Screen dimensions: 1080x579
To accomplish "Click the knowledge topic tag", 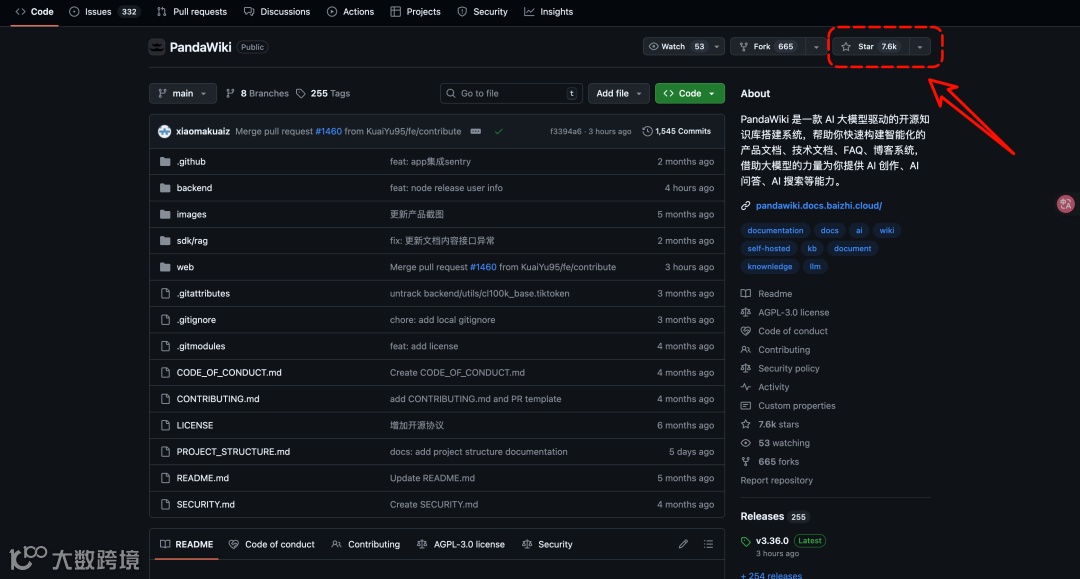I will (x=769, y=266).
